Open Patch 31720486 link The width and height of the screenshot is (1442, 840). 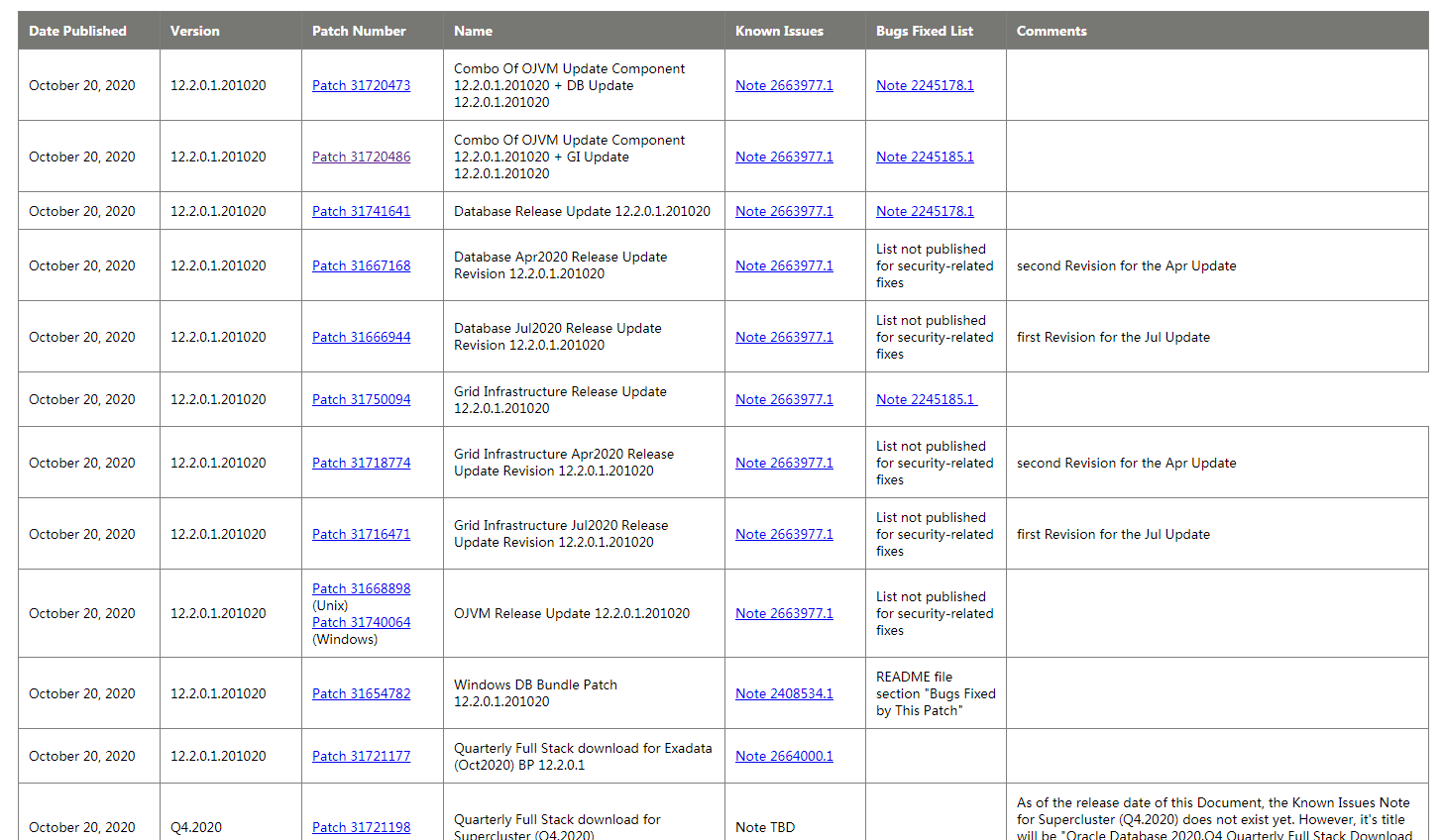[x=361, y=157]
